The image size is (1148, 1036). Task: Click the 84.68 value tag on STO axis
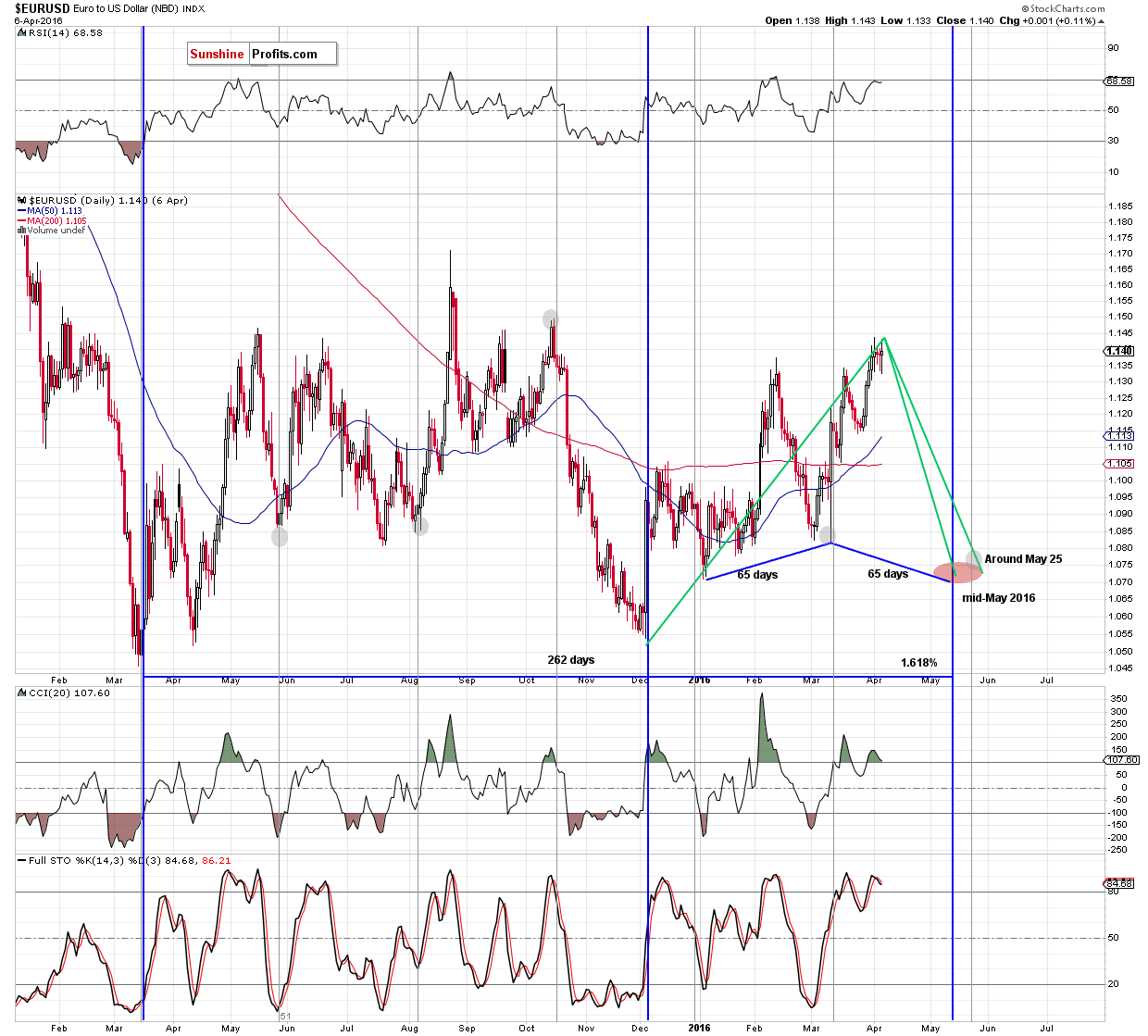[1120, 883]
